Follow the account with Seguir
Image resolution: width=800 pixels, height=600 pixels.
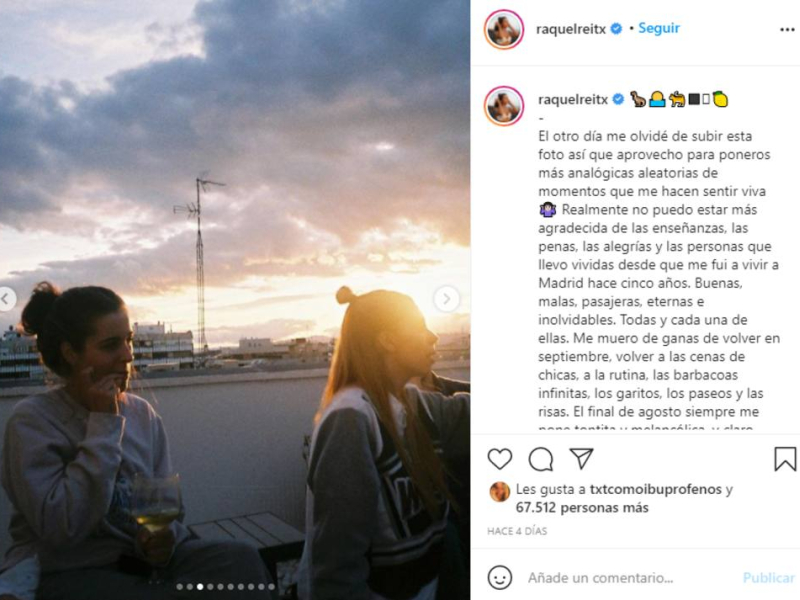(x=659, y=28)
